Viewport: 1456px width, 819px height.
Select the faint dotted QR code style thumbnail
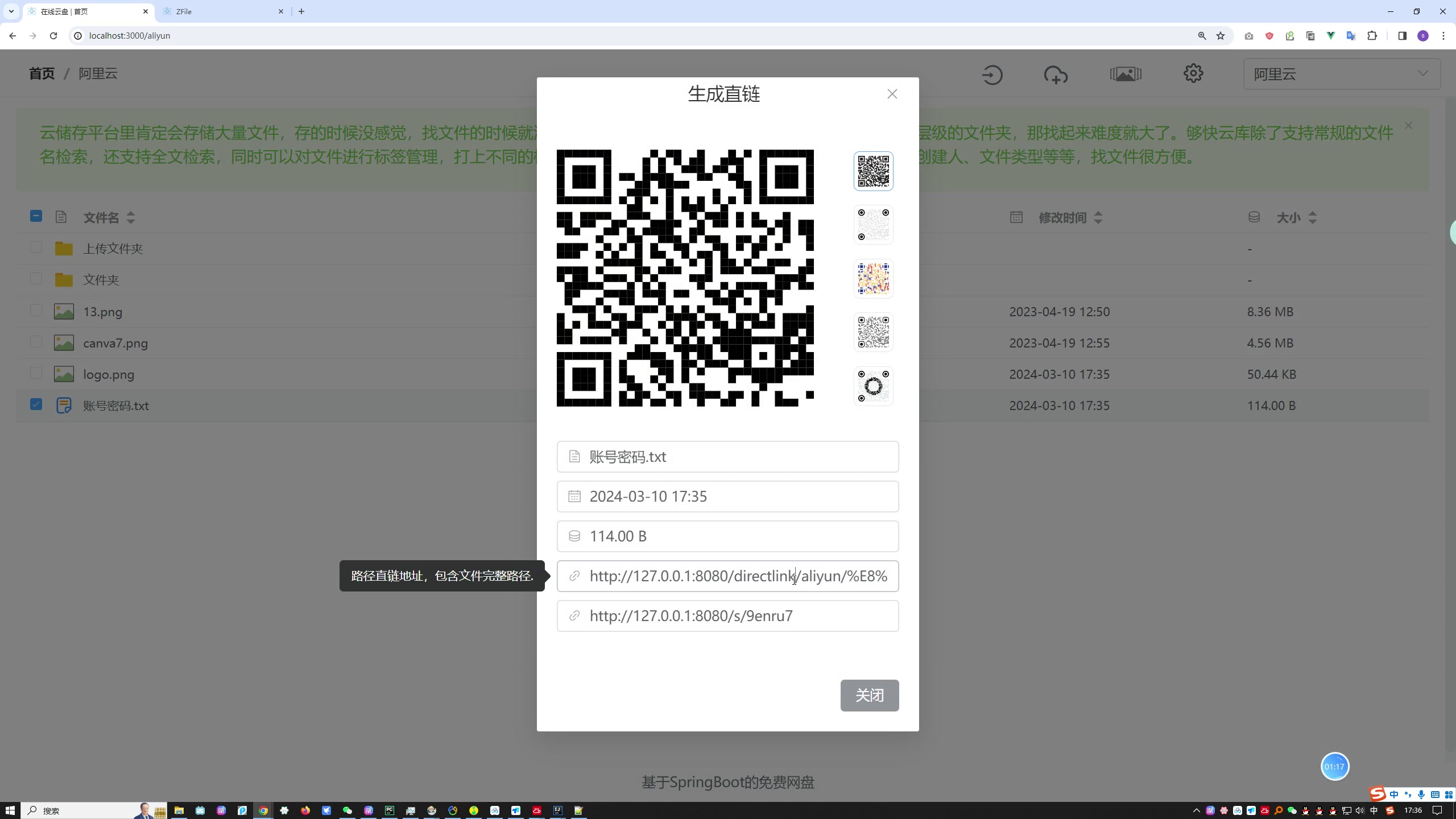click(873, 225)
